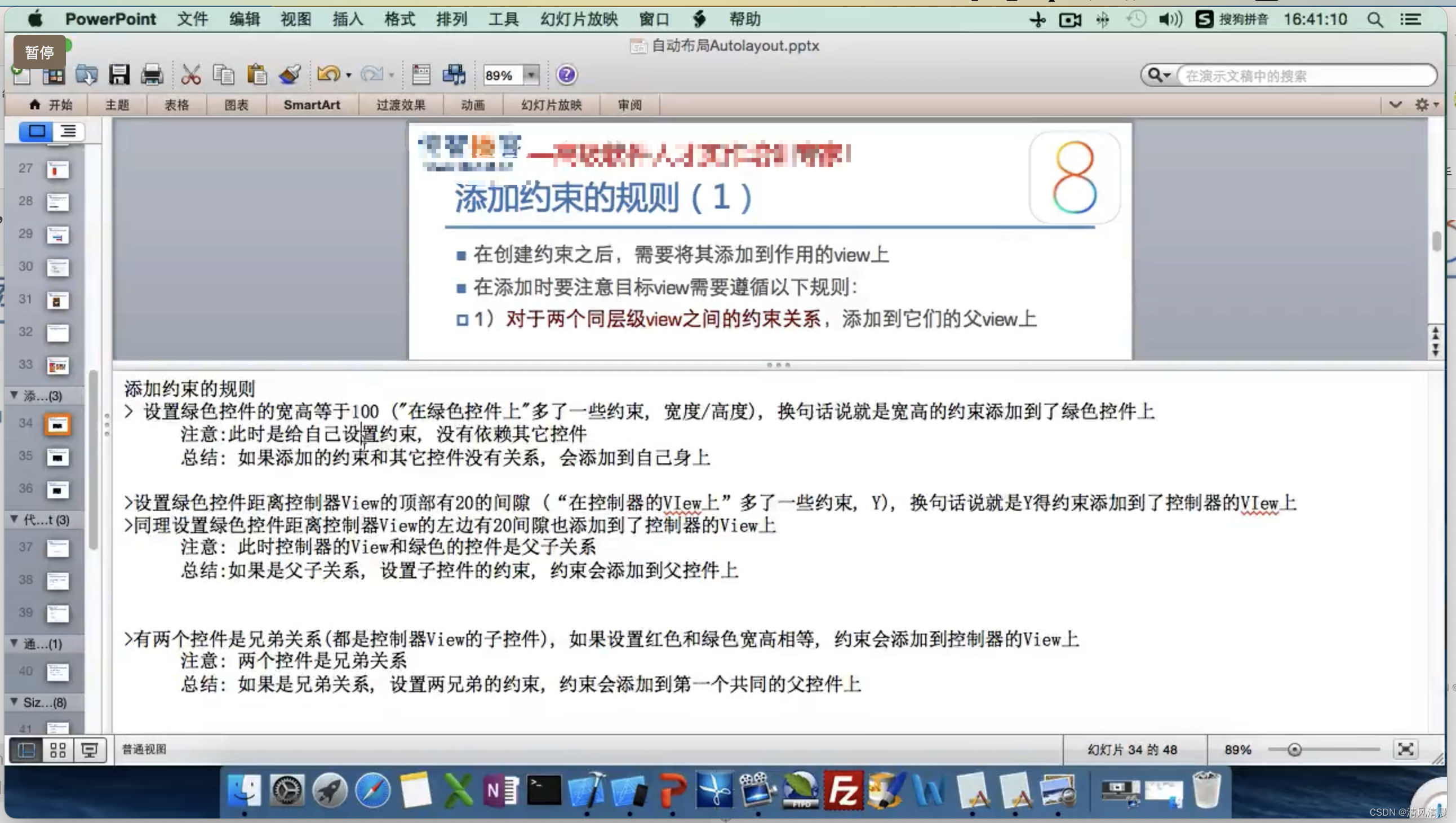This screenshot has width=1456, height=823.
Task: Open the 插入 menu
Action: click(x=348, y=19)
